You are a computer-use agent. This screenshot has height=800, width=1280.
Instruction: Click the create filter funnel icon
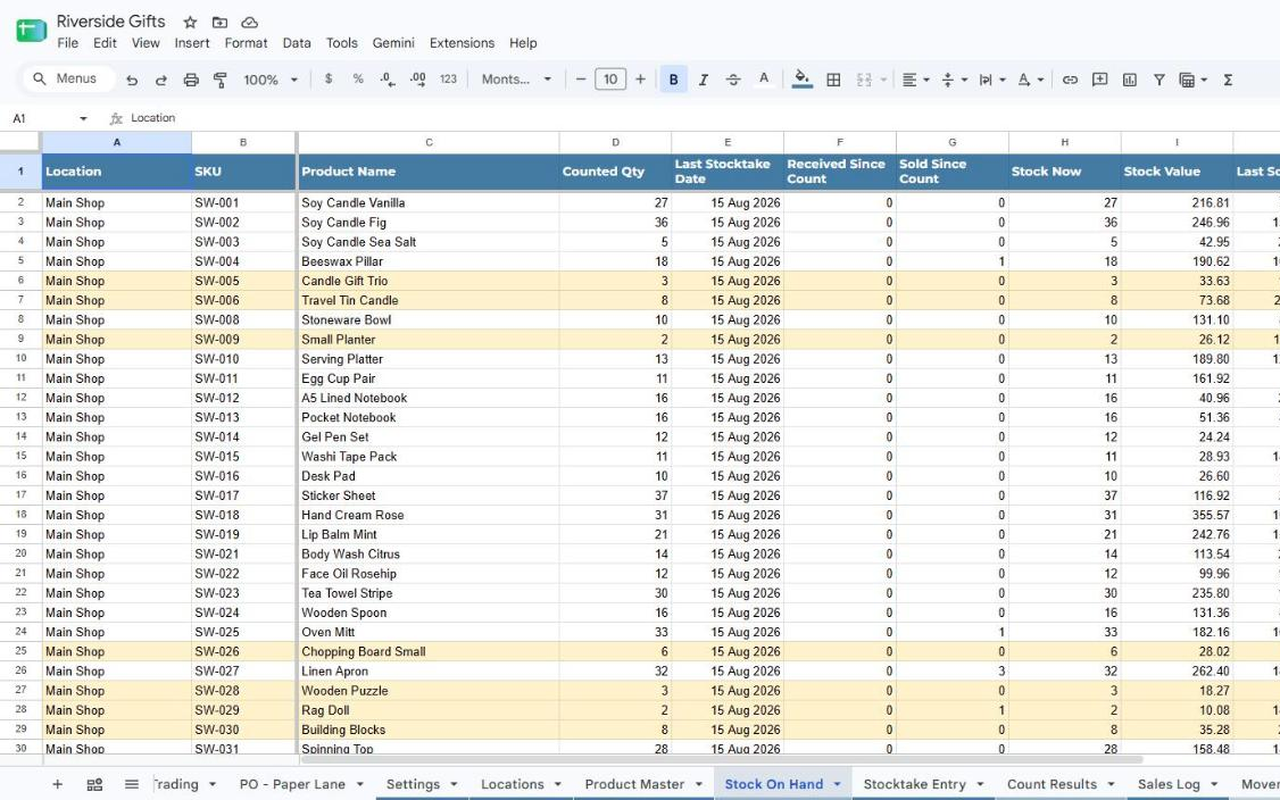1159,80
